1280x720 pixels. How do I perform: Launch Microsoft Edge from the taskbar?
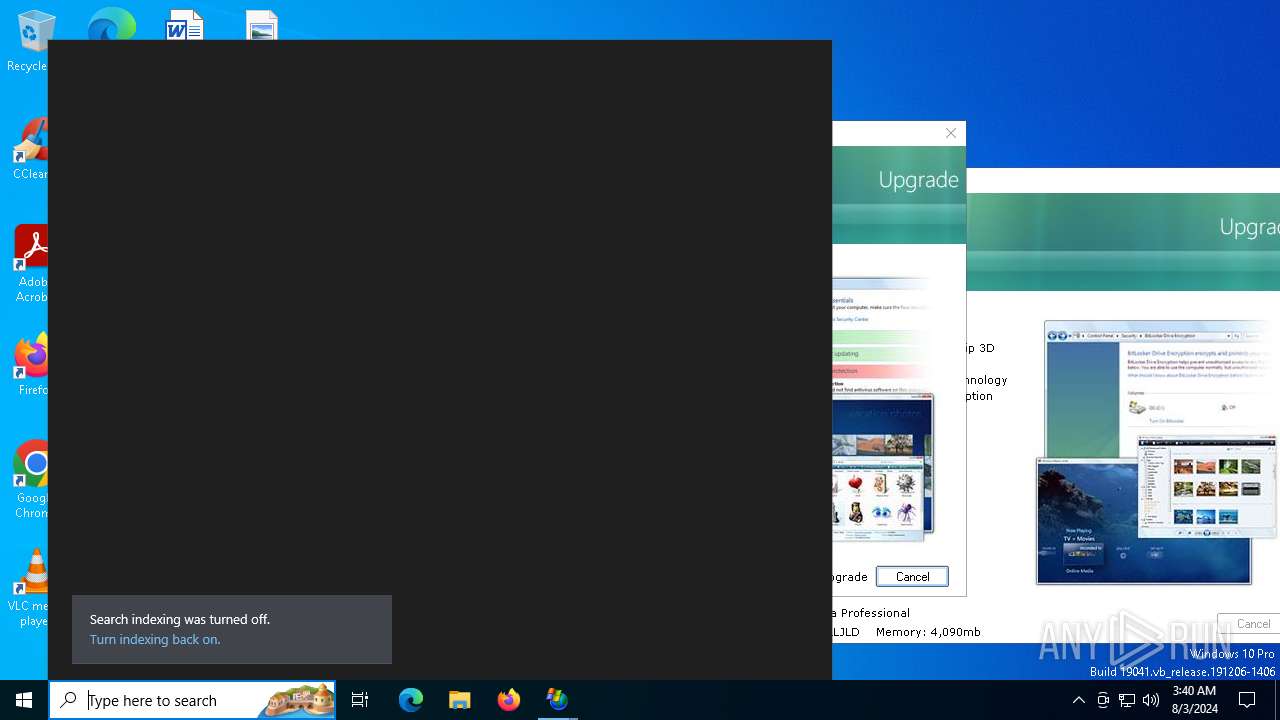pos(411,700)
